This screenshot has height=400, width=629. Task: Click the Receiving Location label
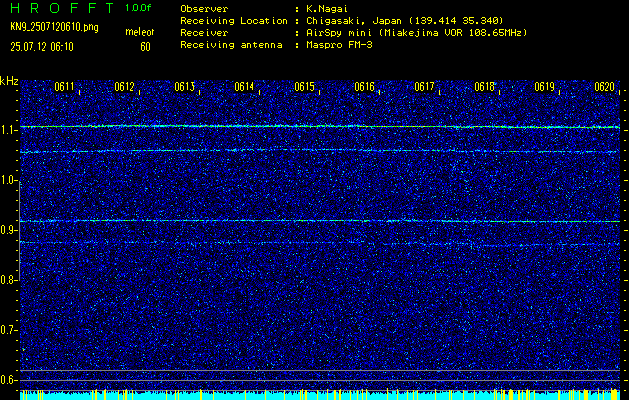click(x=234, y=21)
